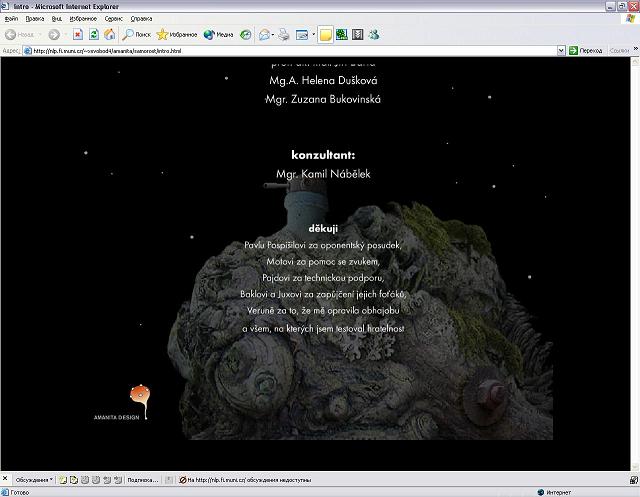
Task: Open the Edit button dropdown arrow
Action: click(x=313, y=35)
